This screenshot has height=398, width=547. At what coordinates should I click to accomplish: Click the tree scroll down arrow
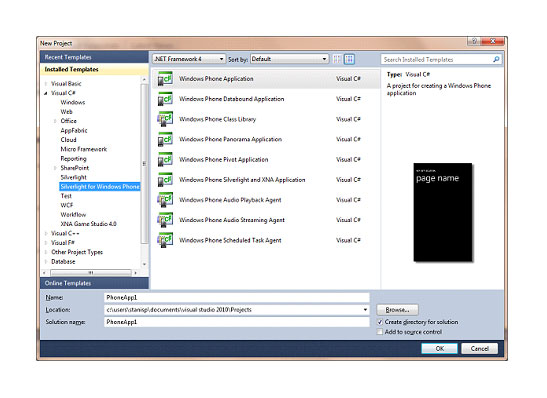(144, 264)
